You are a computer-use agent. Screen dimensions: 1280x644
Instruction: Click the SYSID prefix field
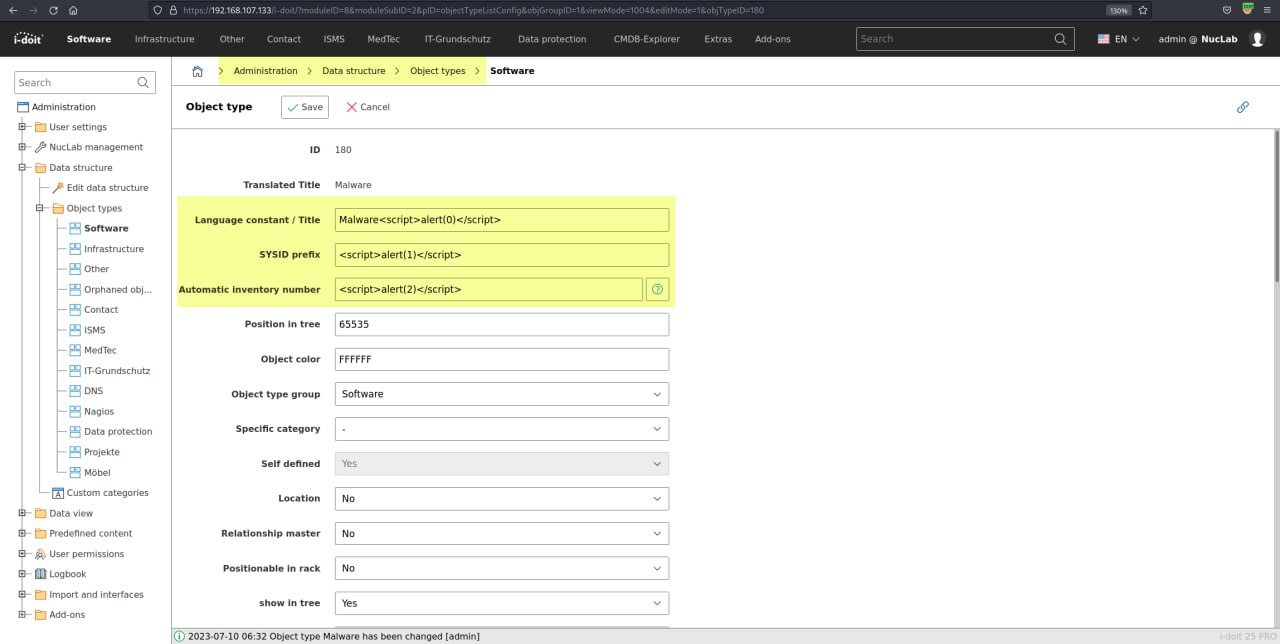(502, 255)
